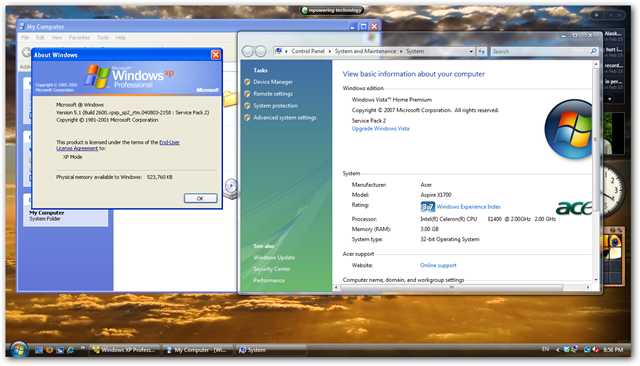
Task: Open Device Manager from Tasks pane
Action: (273, 82)
